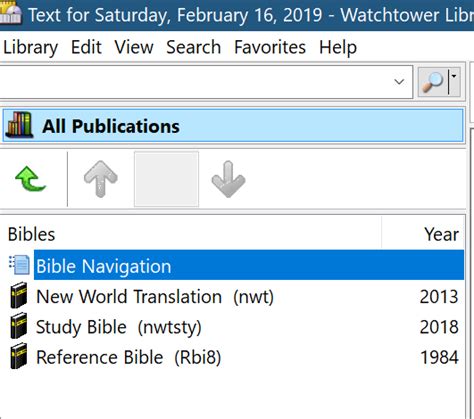Screen dimensions: 474x419
Task: Click the green back arrow icon
Action: point(31,179)
